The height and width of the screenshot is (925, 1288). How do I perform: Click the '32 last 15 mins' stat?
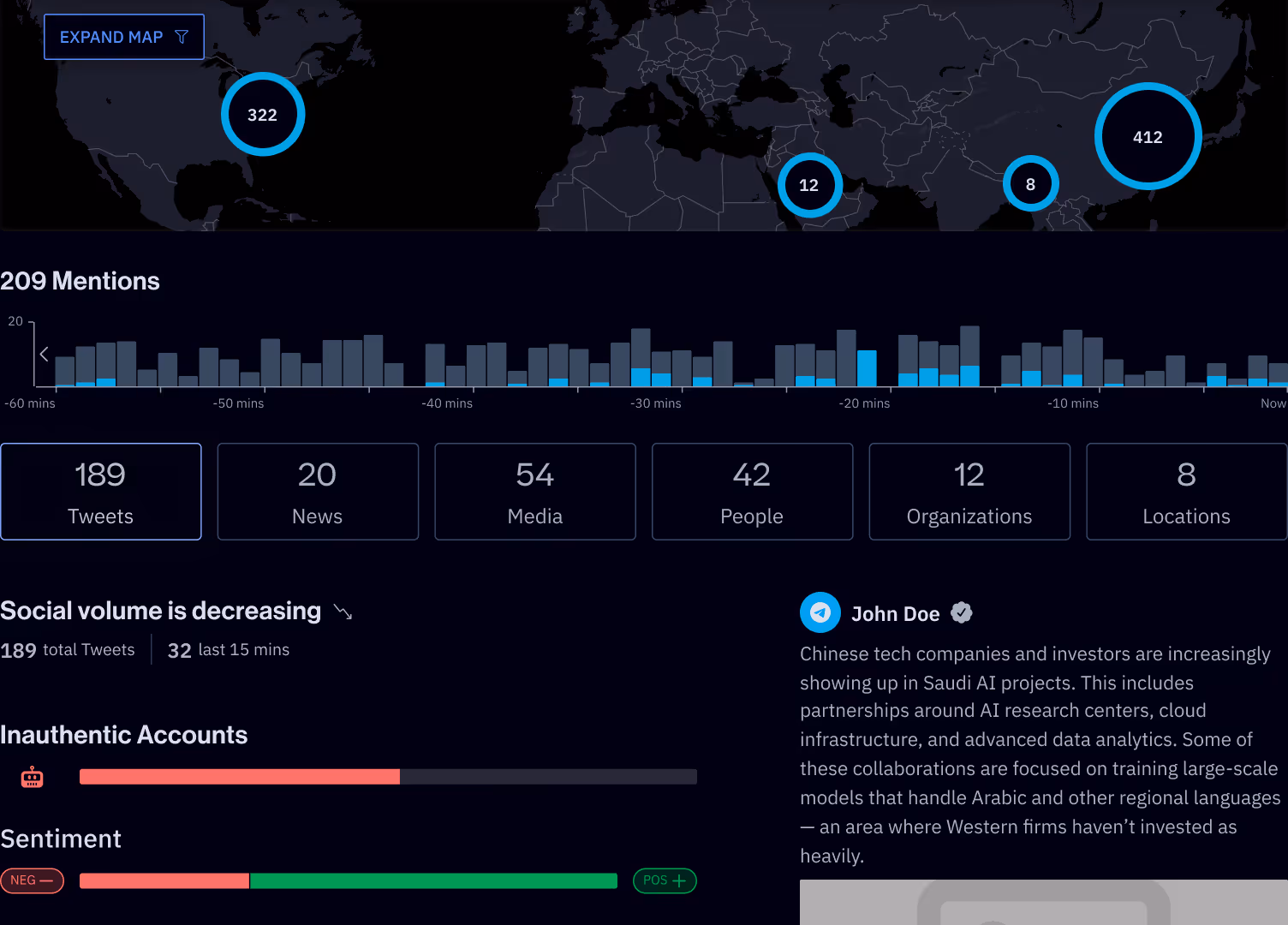[x=229, y=650]
